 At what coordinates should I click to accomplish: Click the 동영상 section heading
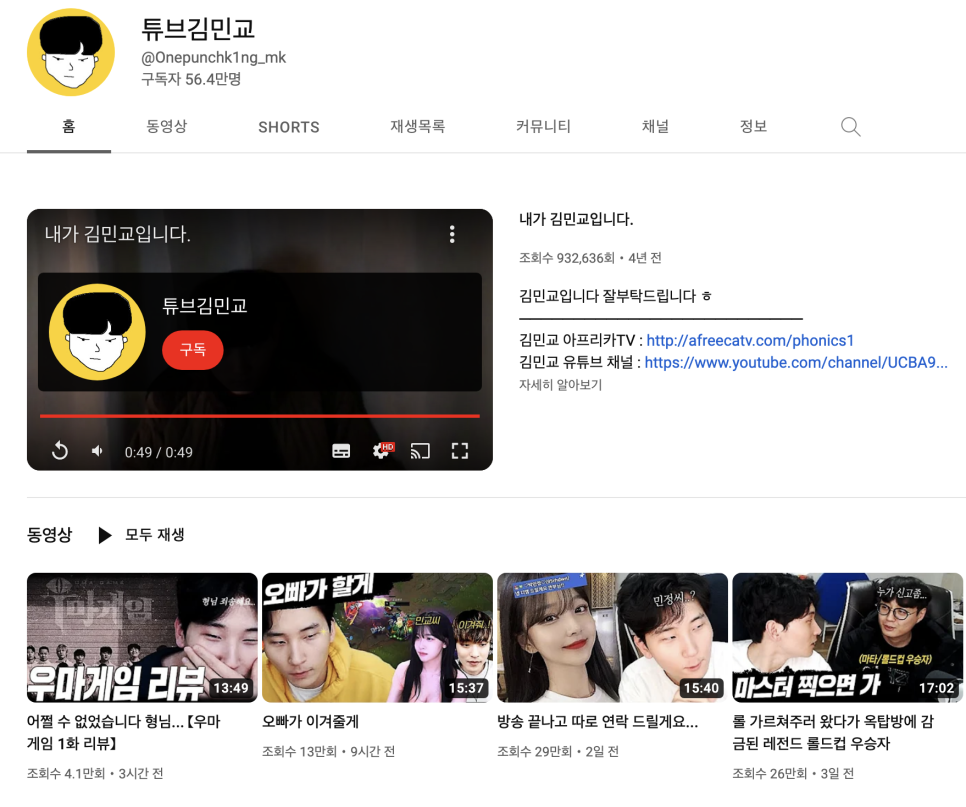point(49,534)
